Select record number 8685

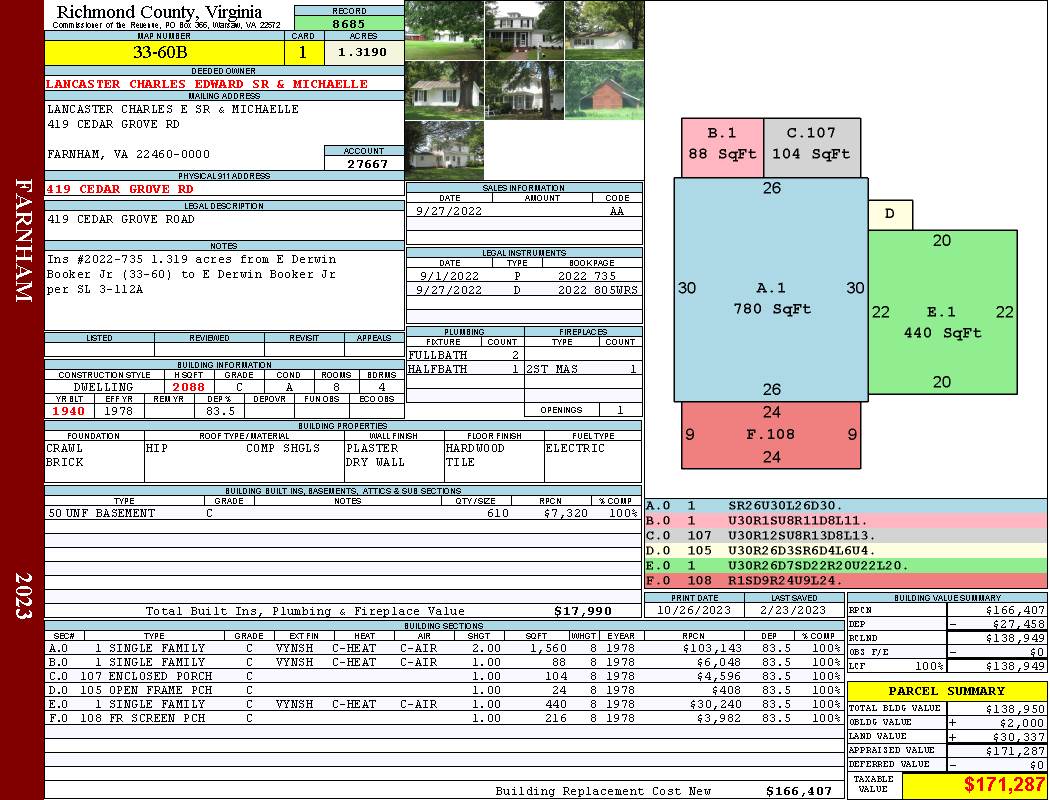(349, 23)
